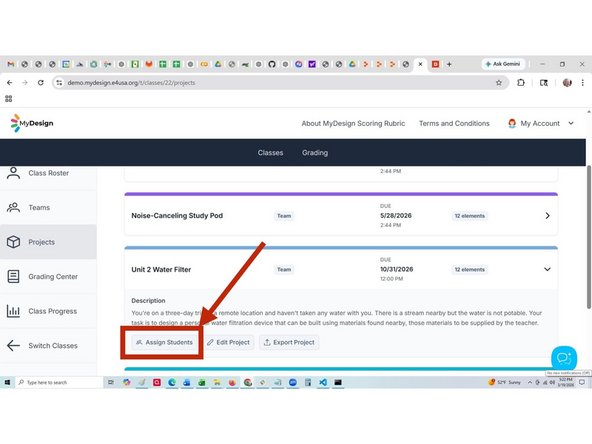Open Class Progress chart icon
Viewport: 592px width, 444px height.
[14, 311]
